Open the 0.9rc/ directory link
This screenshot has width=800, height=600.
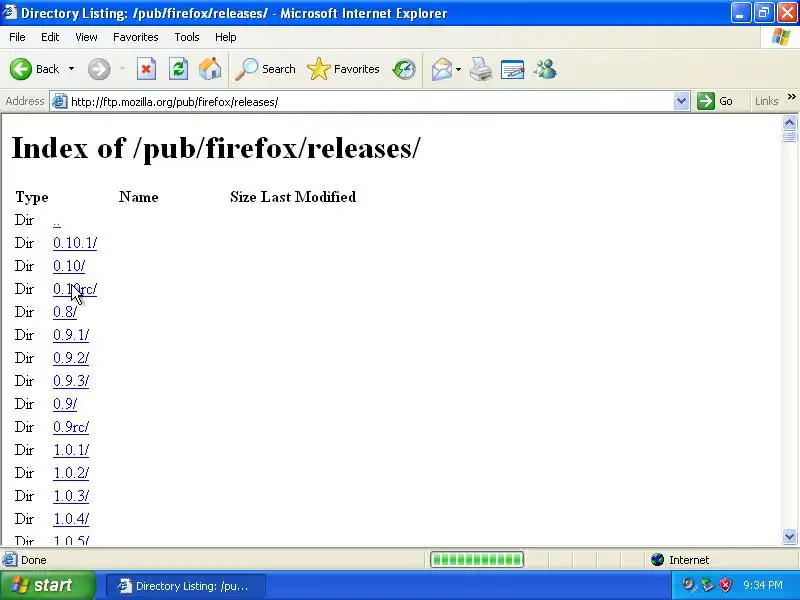click(71, 427)
